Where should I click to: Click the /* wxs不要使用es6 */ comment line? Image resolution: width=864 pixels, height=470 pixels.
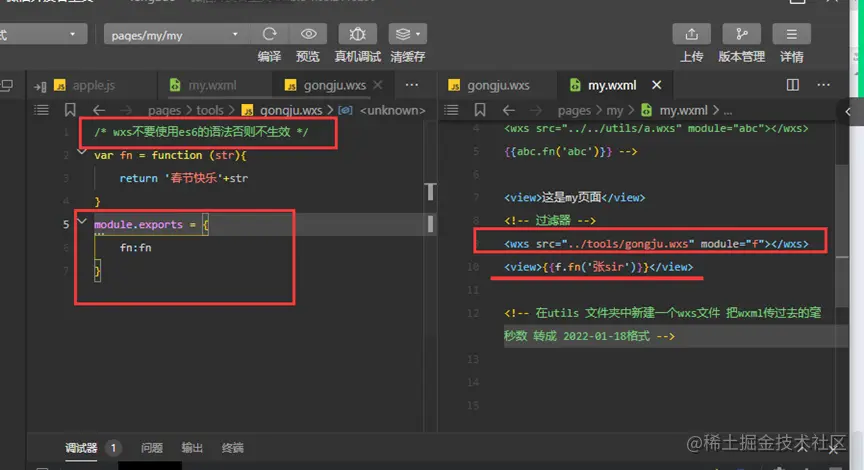click(x=201, y=132)
